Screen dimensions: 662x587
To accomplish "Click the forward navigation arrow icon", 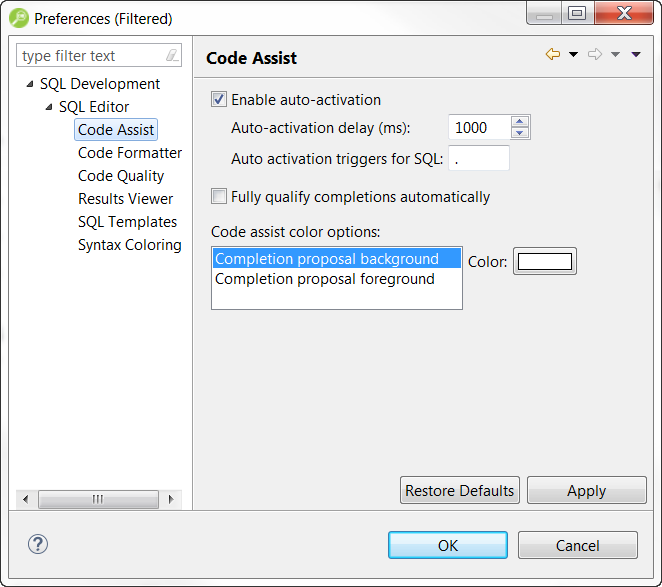I will 595,55.
